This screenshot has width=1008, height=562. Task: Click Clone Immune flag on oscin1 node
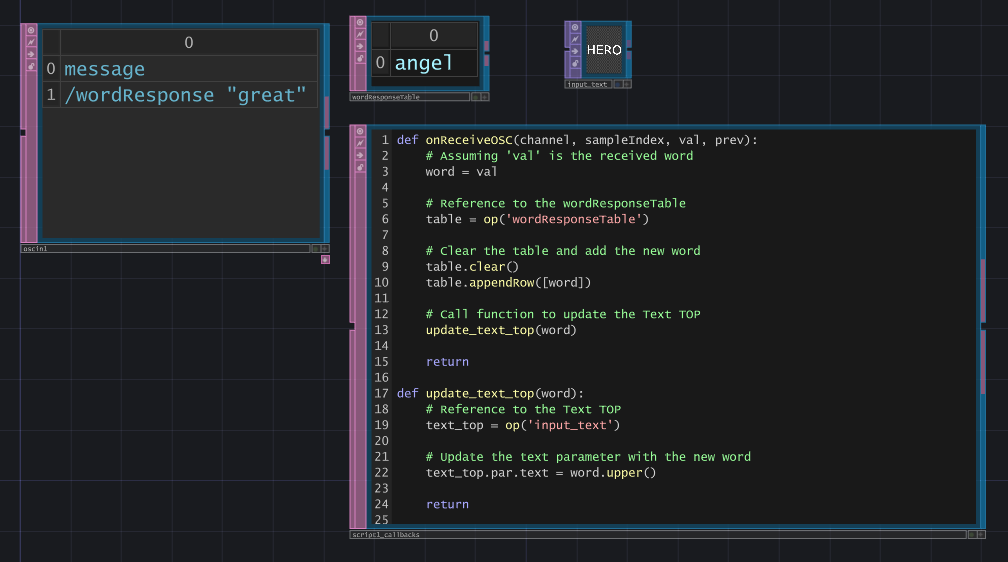click(x=30, y=42)
